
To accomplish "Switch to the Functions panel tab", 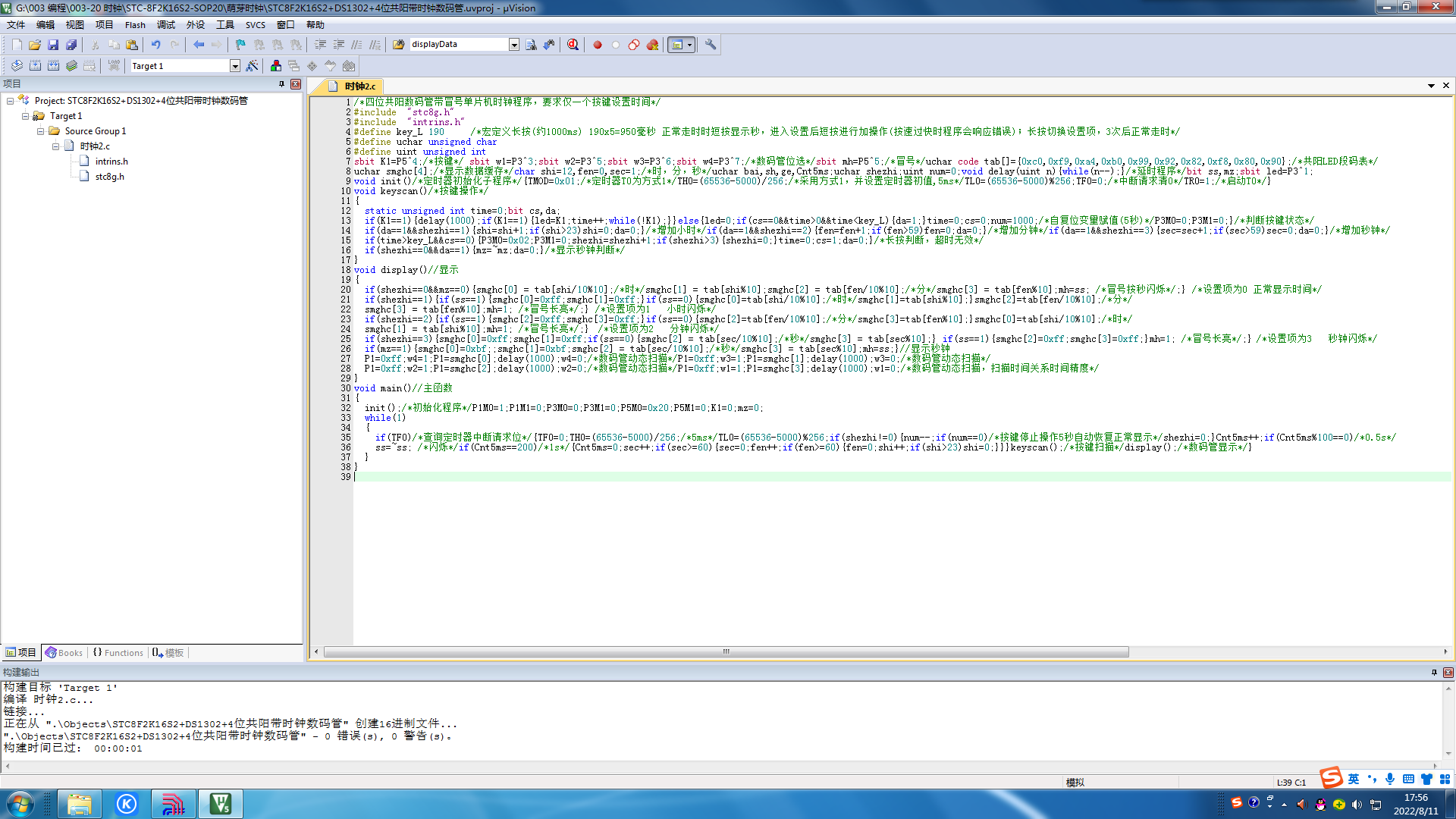I will 118,653.
